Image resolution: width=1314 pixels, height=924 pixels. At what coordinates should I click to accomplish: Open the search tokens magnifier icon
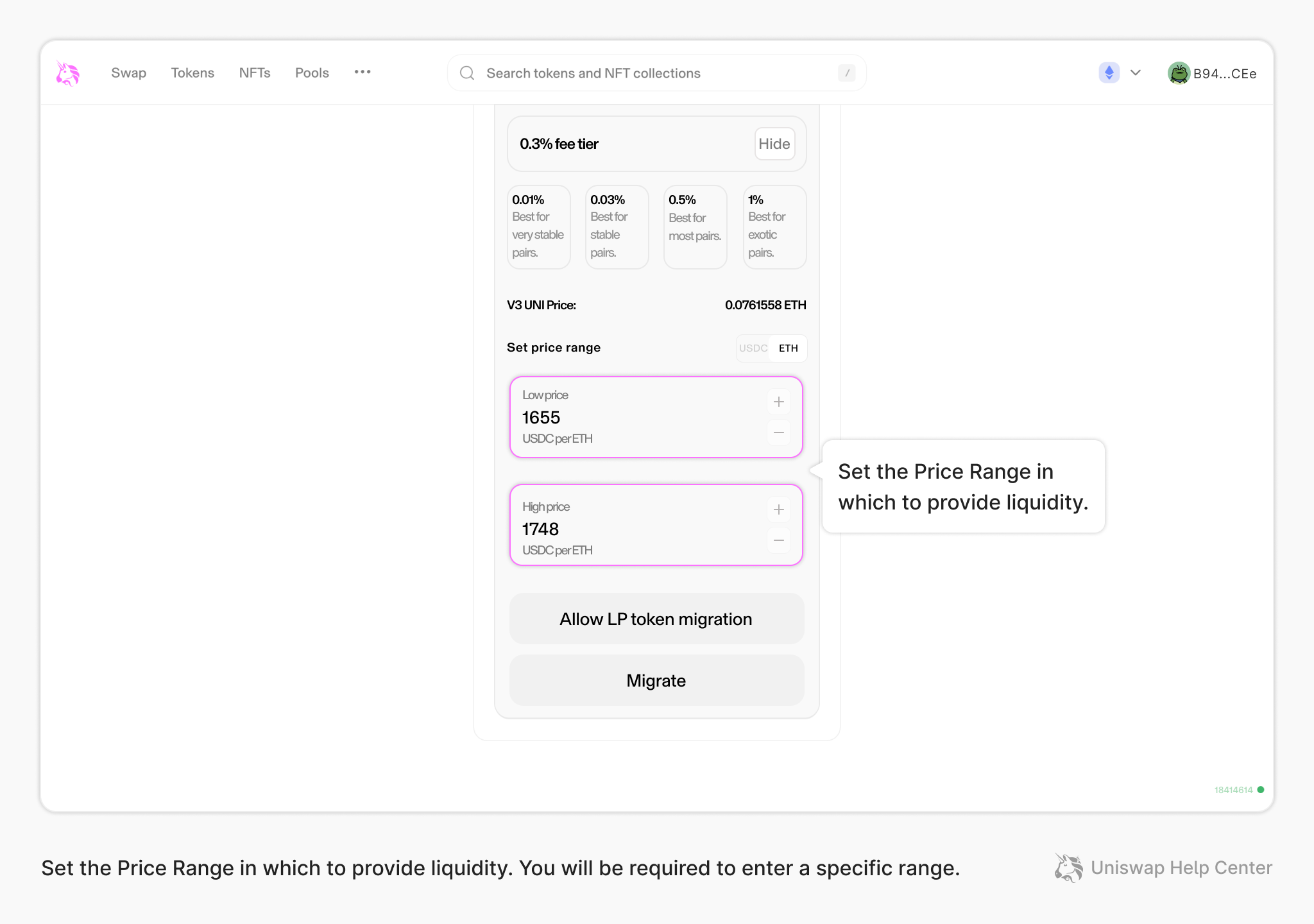[466, 73]
